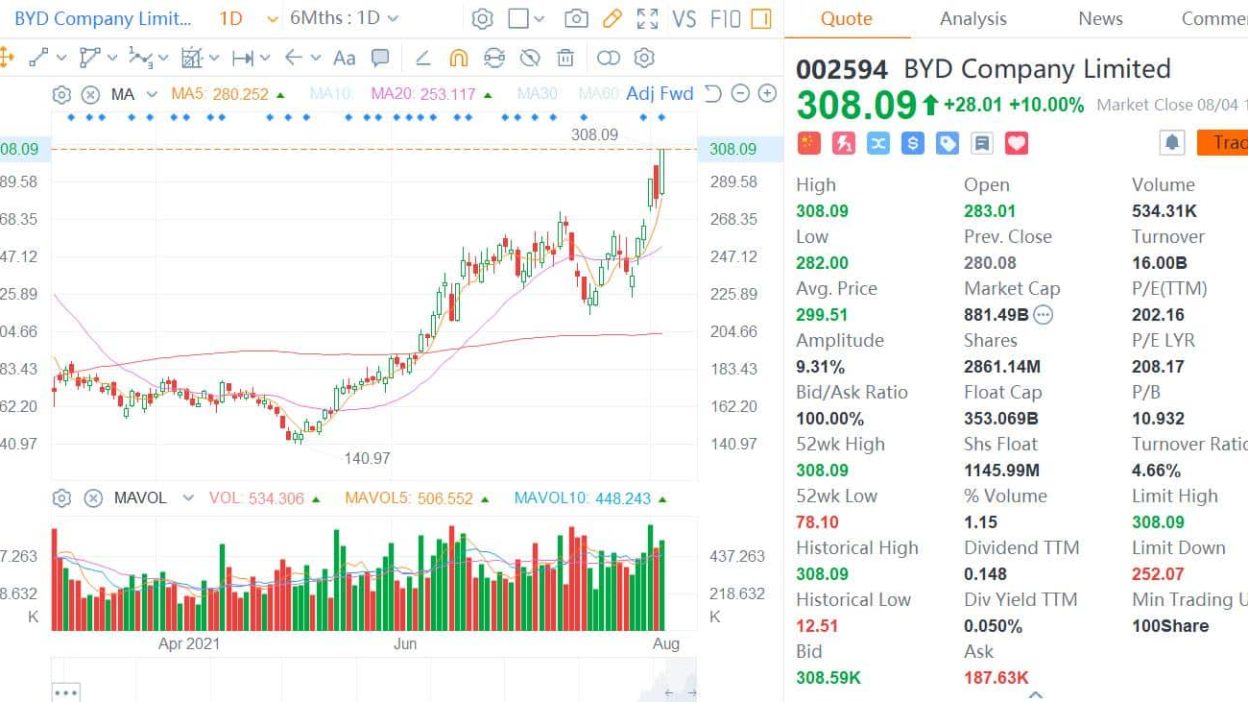The height and width of the screenshot is (702, 1248).
Task: Remove the MAVOL indicator
Action: pos(92,498)
